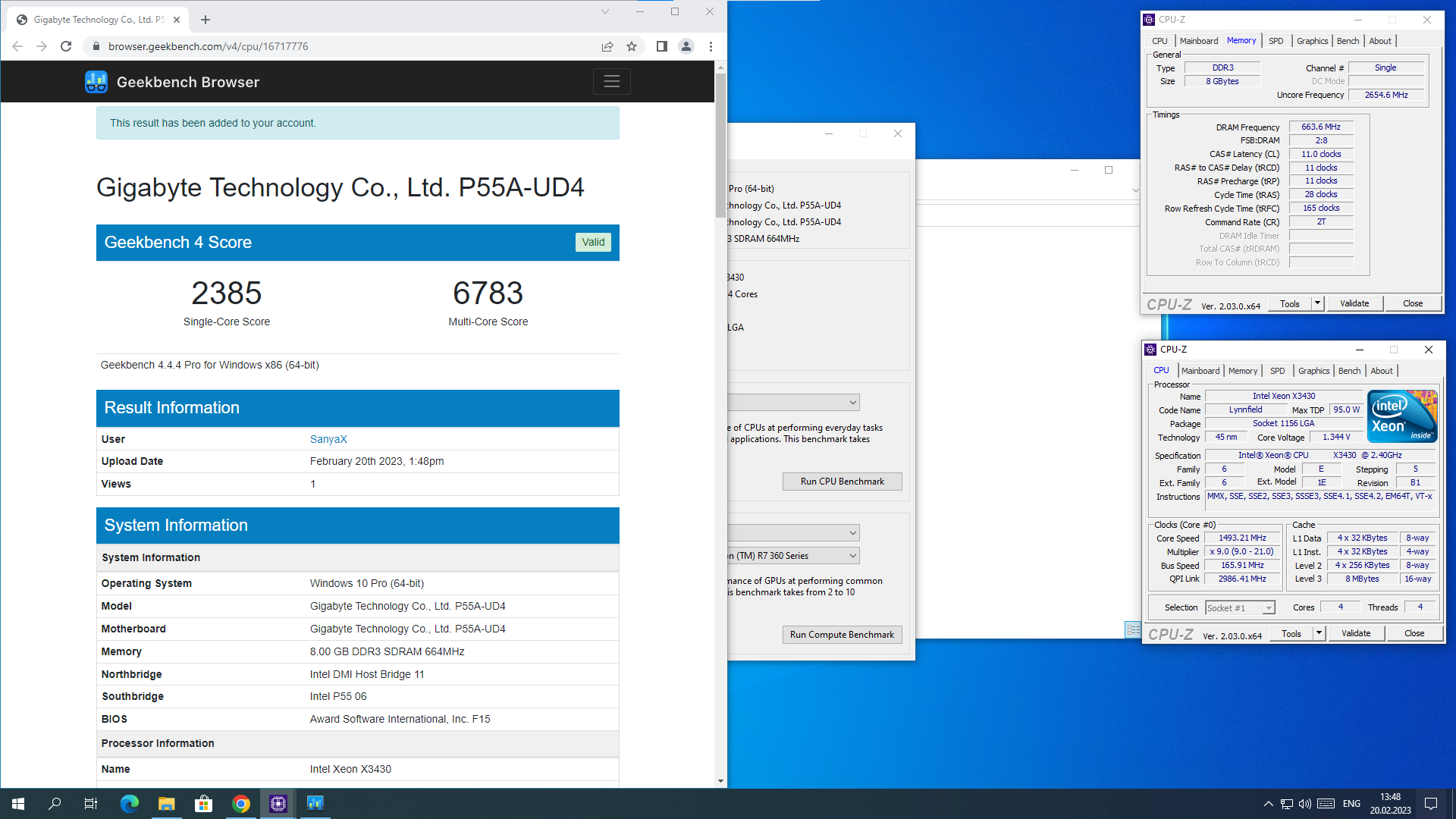This screenshot has height=819, width=1456.
Task: Switch to Memory tab in lower CPU-Z
Action: (x=1243, y=371)
